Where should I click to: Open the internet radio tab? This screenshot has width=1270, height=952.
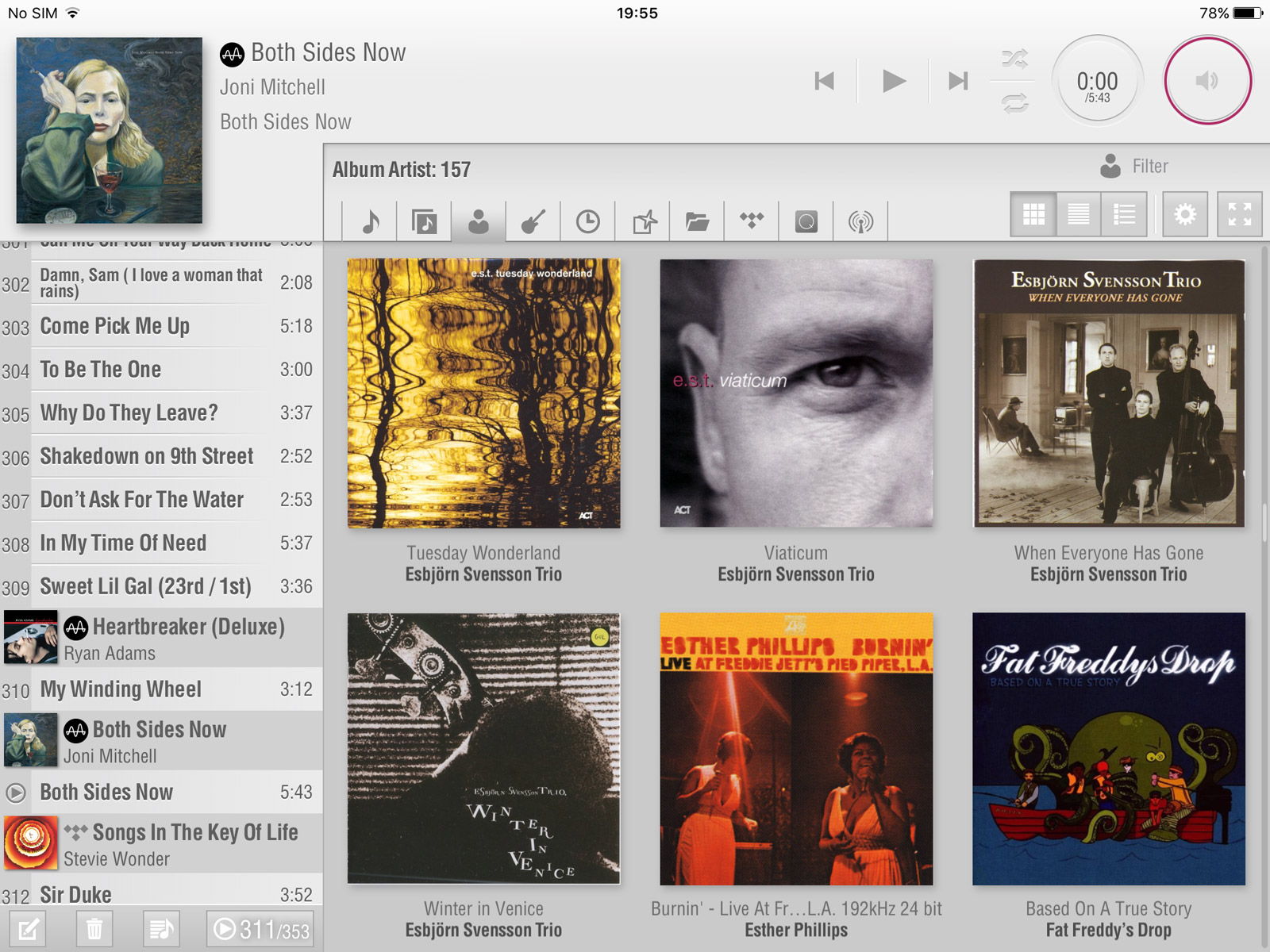coord(860,221)
